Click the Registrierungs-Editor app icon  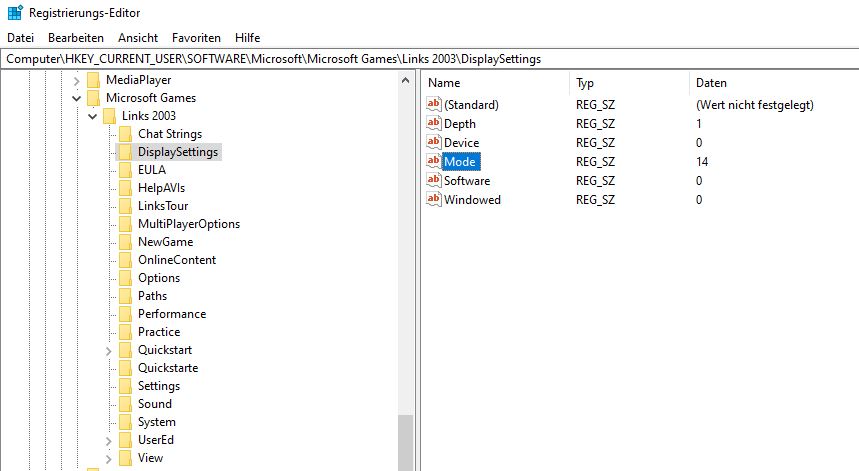pyautogui.click(x=15, y=12)
